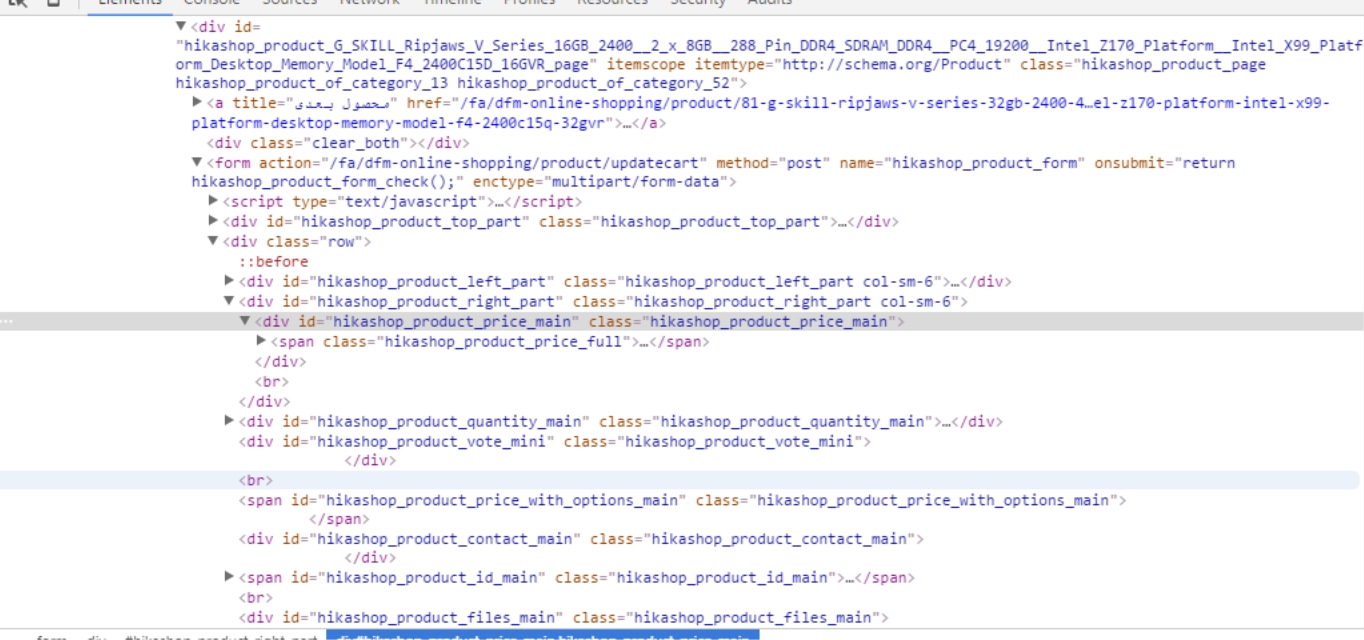The width and height of the screenshot is (1364, 640).
Task: Click the "hikashop_product_left_part col-sm-6" class value
Action: click(x=781, y=282)
